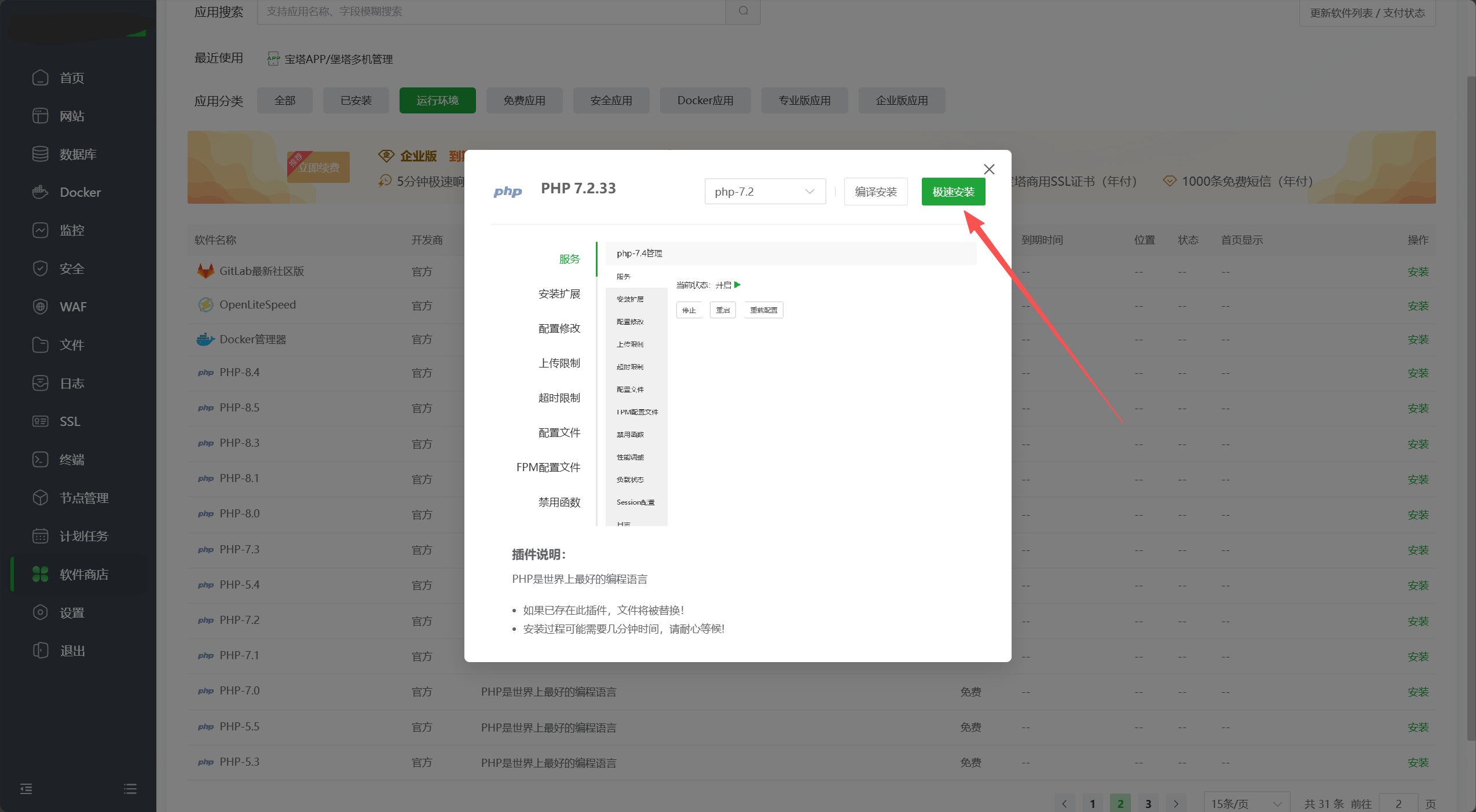Click the 前往 page number input
Image resolution: width=1476 pixels, height=812 pixels.
click(1398, 803)
